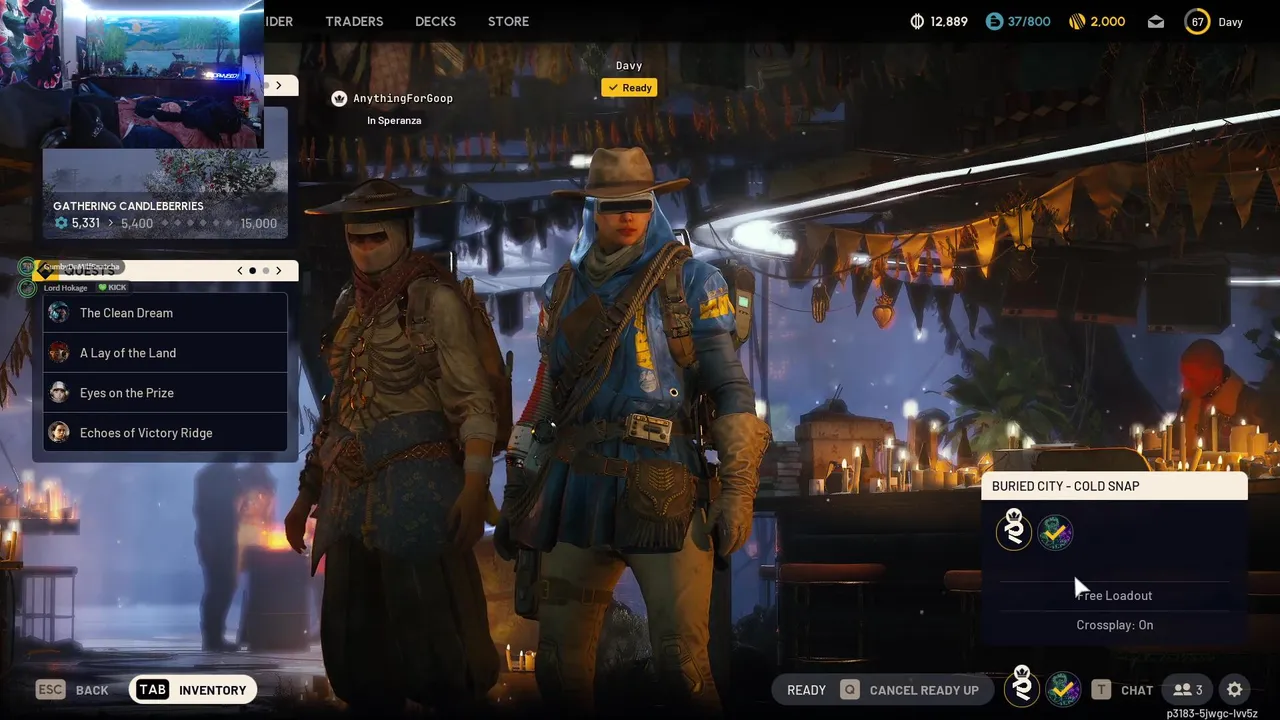Image resolution: width=1280 pixels, height=720 pixels.
Task: Open Echoes of Victory Ridge quest
Action: (165, 433)
